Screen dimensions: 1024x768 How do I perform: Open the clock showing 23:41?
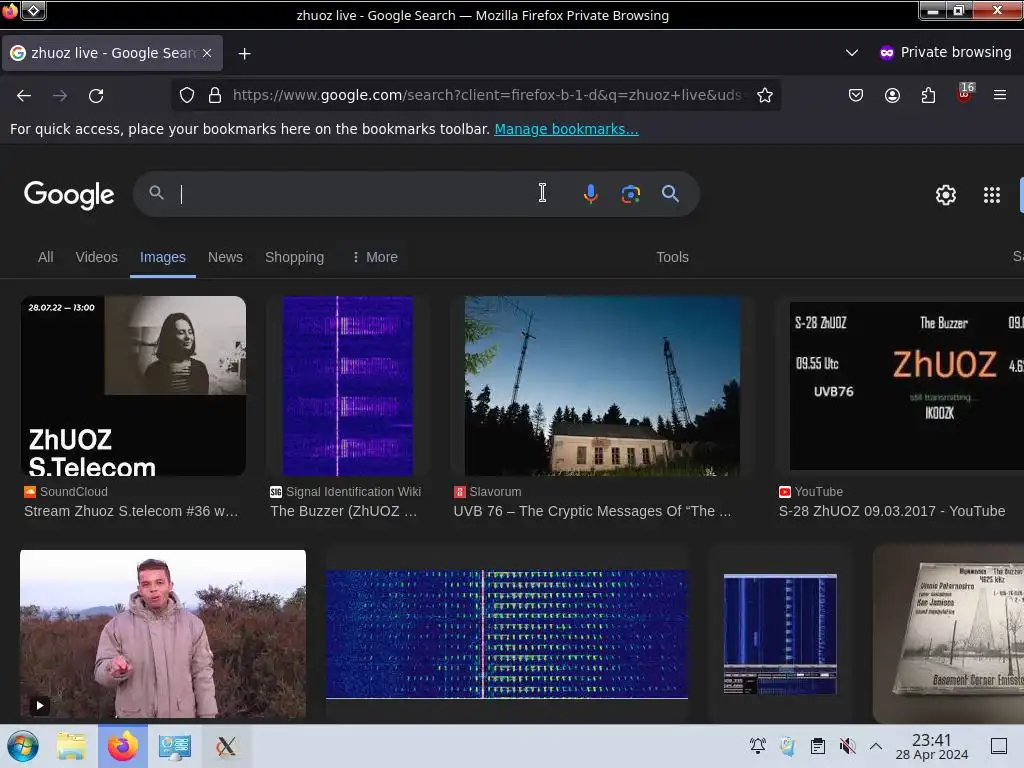932,746
